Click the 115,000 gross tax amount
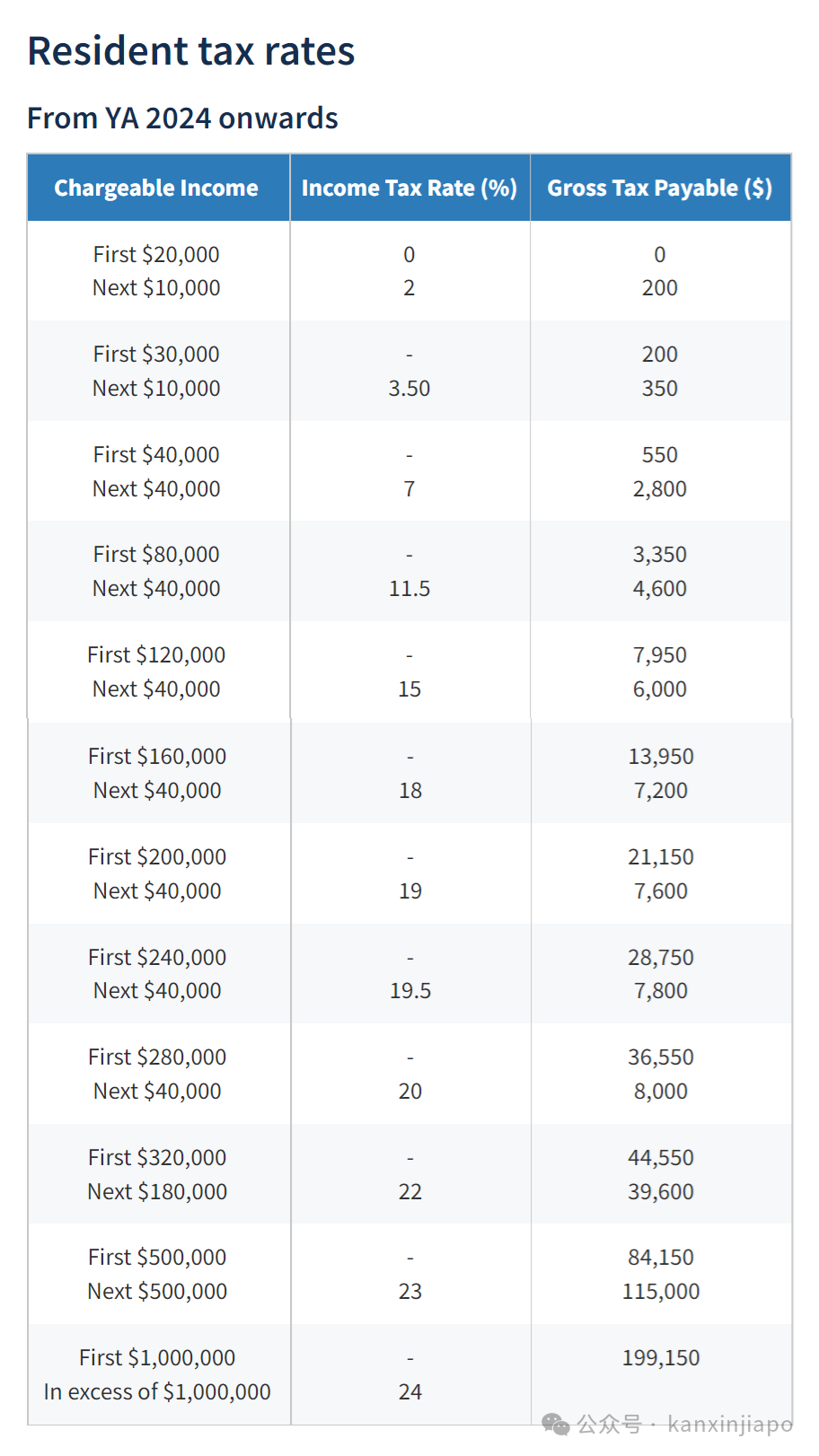819x1456 pixels. point(661,1292)
